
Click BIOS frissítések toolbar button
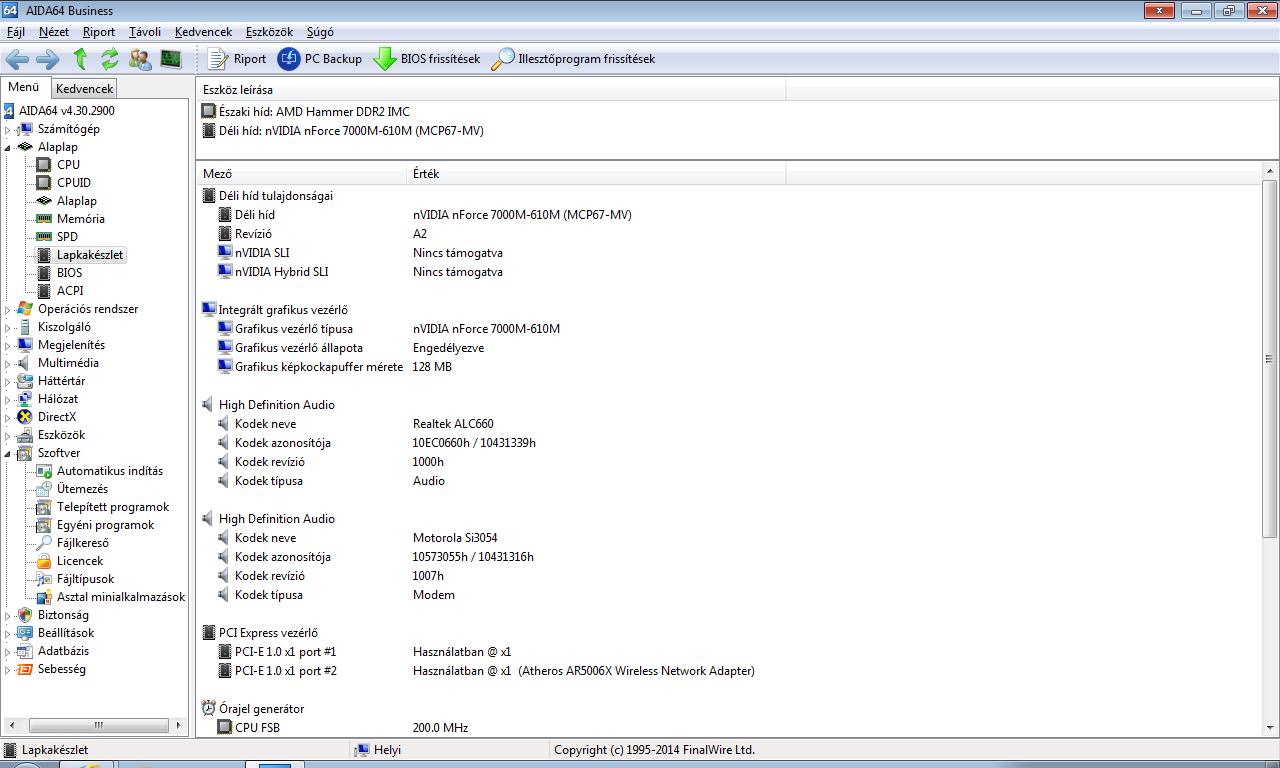426,59
